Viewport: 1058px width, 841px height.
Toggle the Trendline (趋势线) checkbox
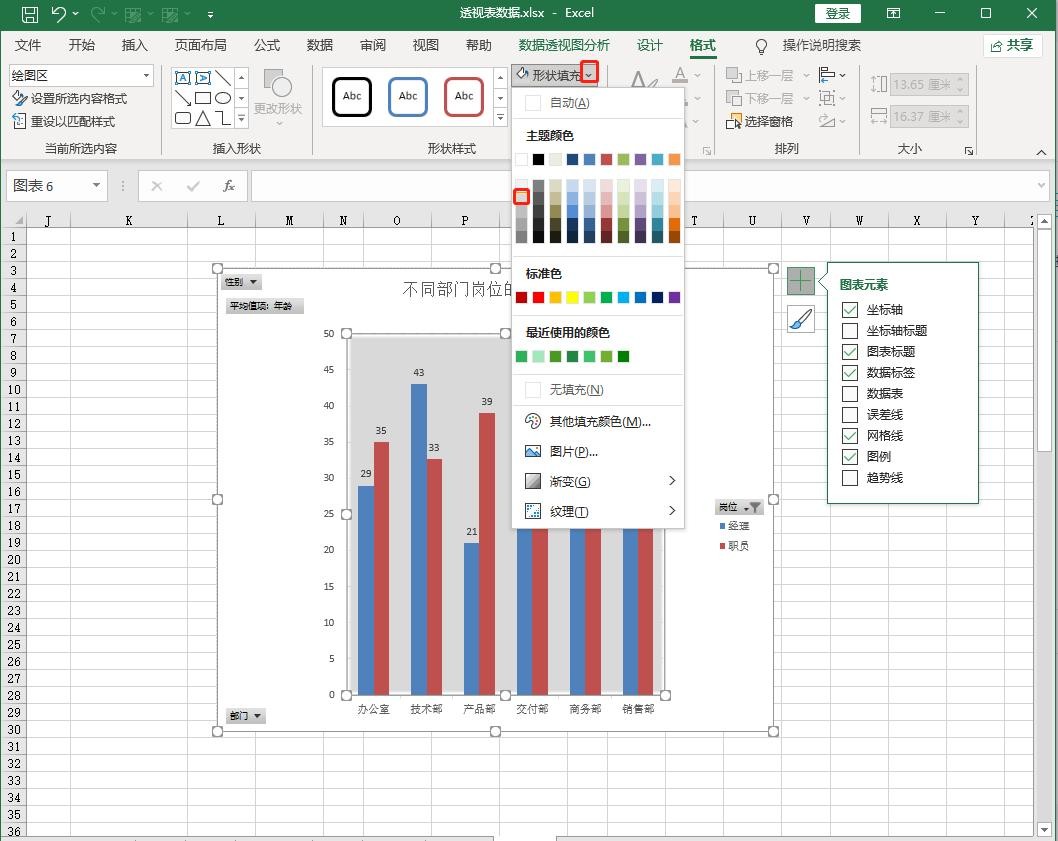[x=850, y=478]
